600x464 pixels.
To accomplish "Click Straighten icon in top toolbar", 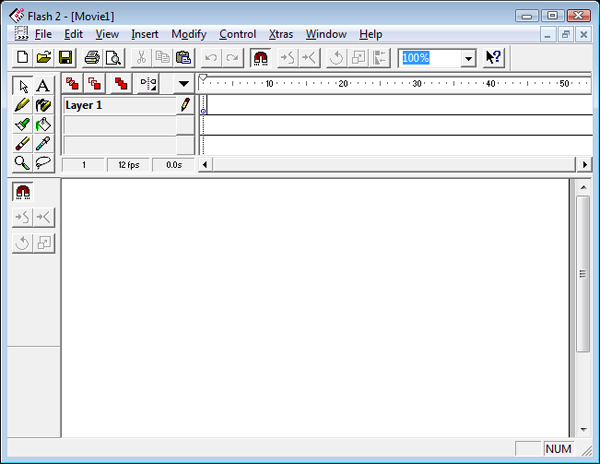I will click(x=309, y=58).
